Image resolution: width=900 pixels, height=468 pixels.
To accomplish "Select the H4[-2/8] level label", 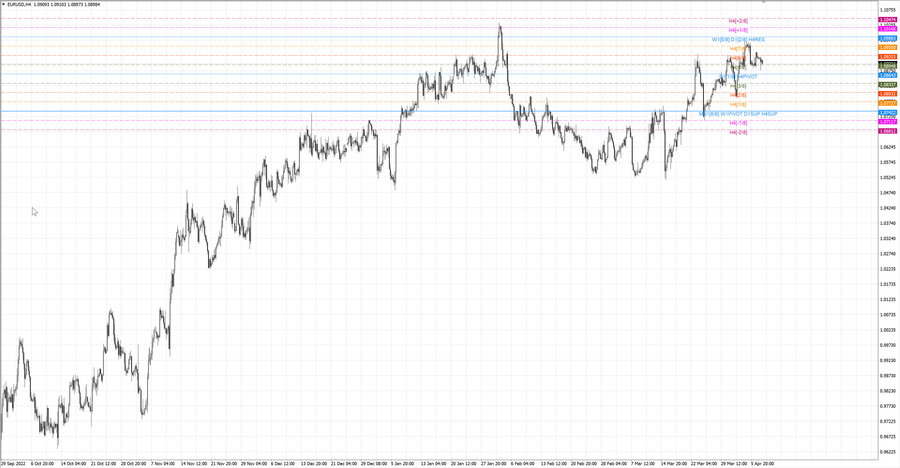I will [738, 132].
